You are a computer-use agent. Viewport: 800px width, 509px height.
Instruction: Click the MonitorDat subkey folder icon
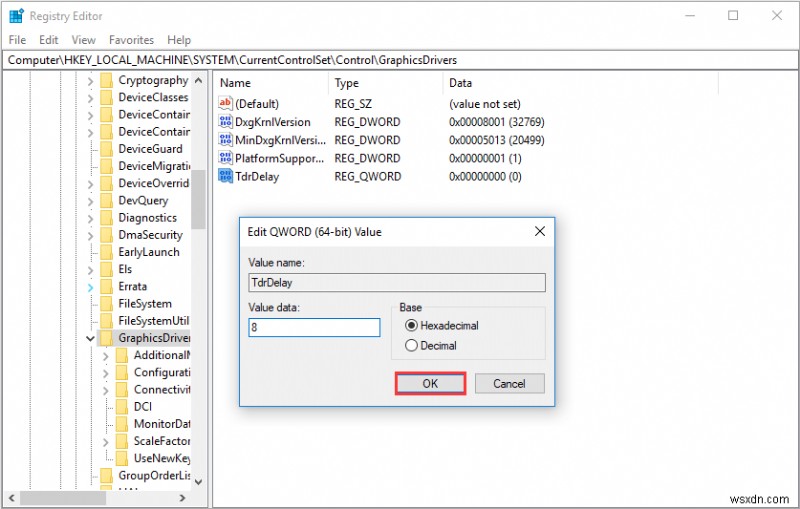pos(121,424)
